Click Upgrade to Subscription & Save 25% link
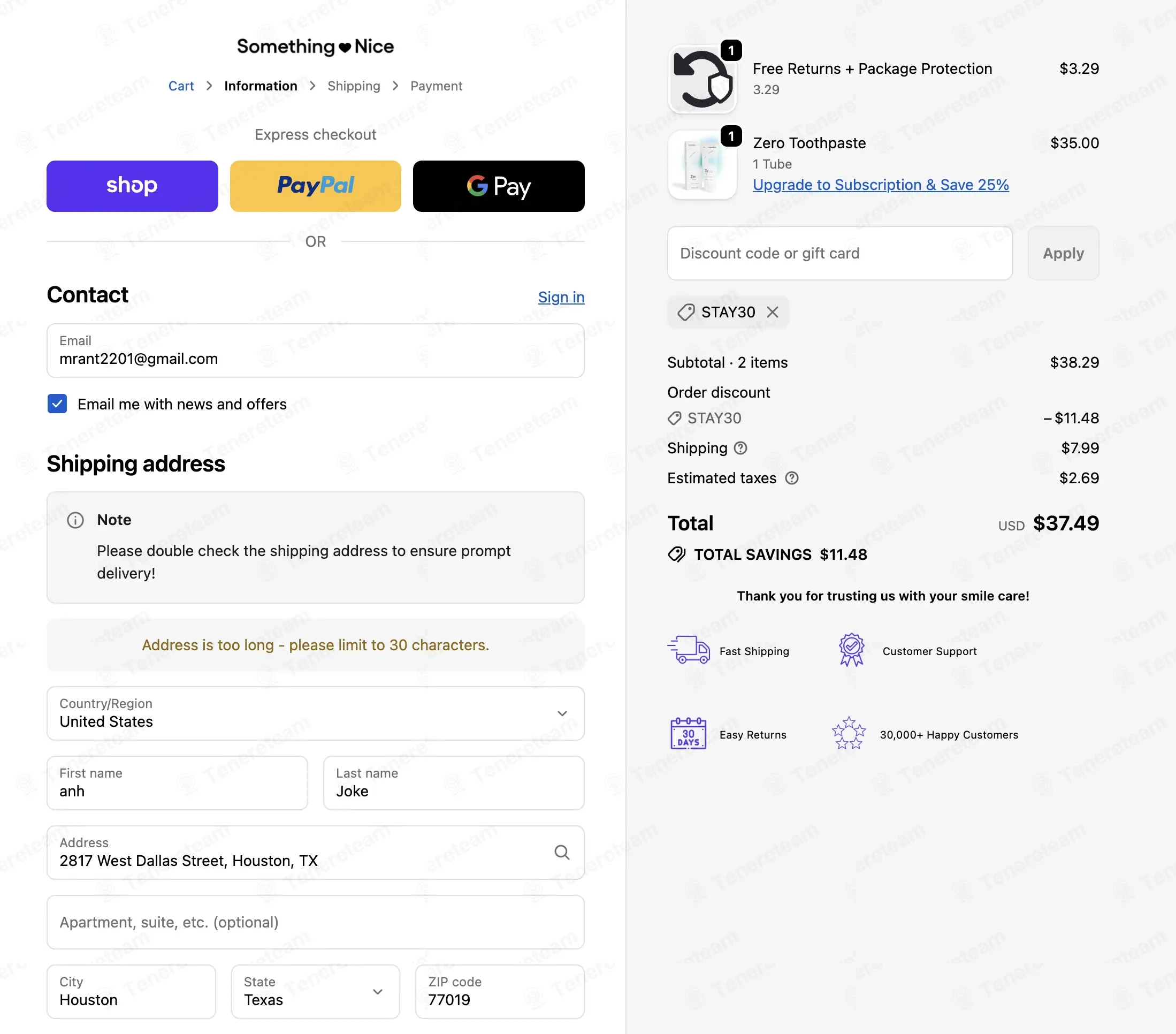Viewport: 1176px width, 1034px height. click(880, 185)
